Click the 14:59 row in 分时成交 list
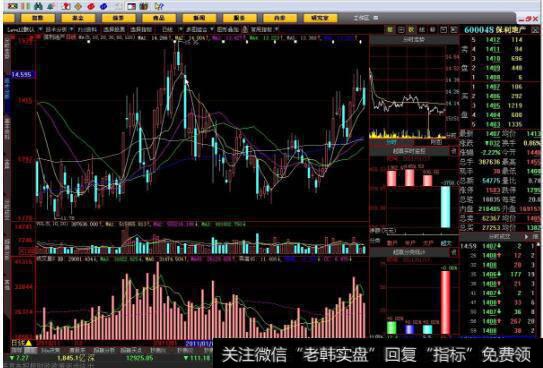 [x=500, y=246]
